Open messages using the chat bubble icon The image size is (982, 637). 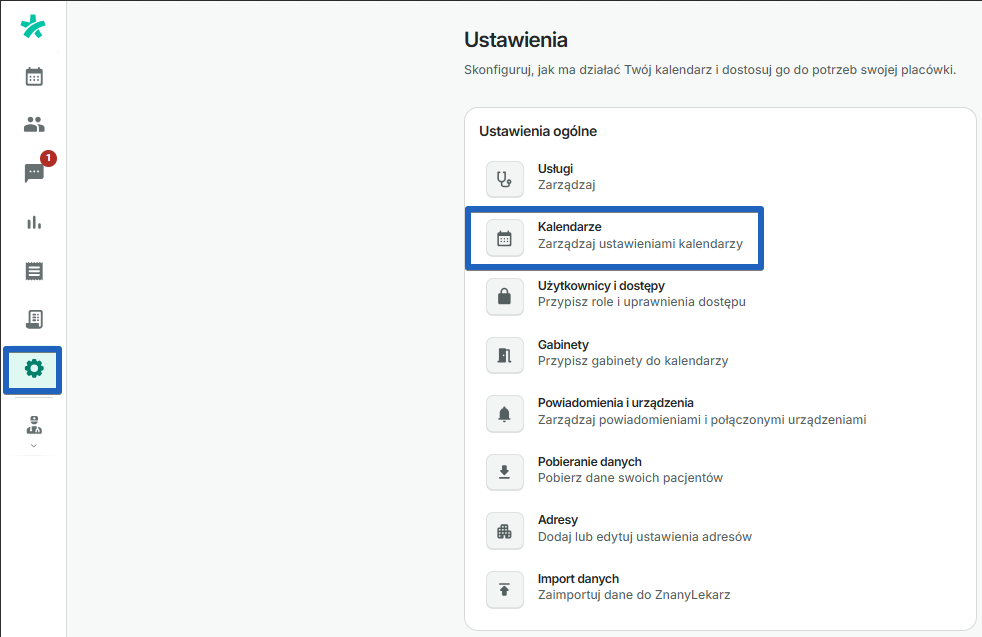coord(33,173)
